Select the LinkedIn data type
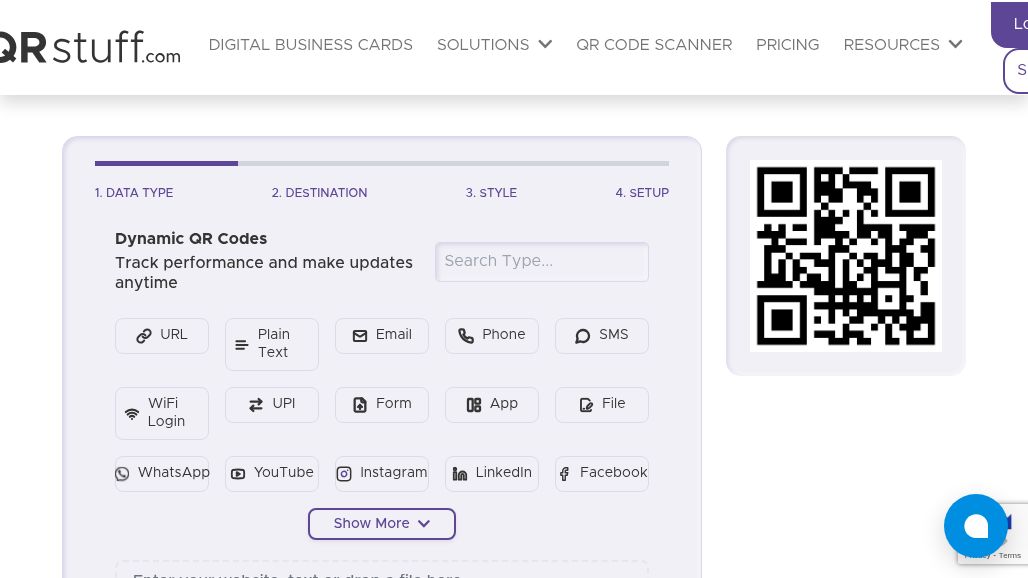The height and width of the screenshot is (578, 1028). click(492, 473)
